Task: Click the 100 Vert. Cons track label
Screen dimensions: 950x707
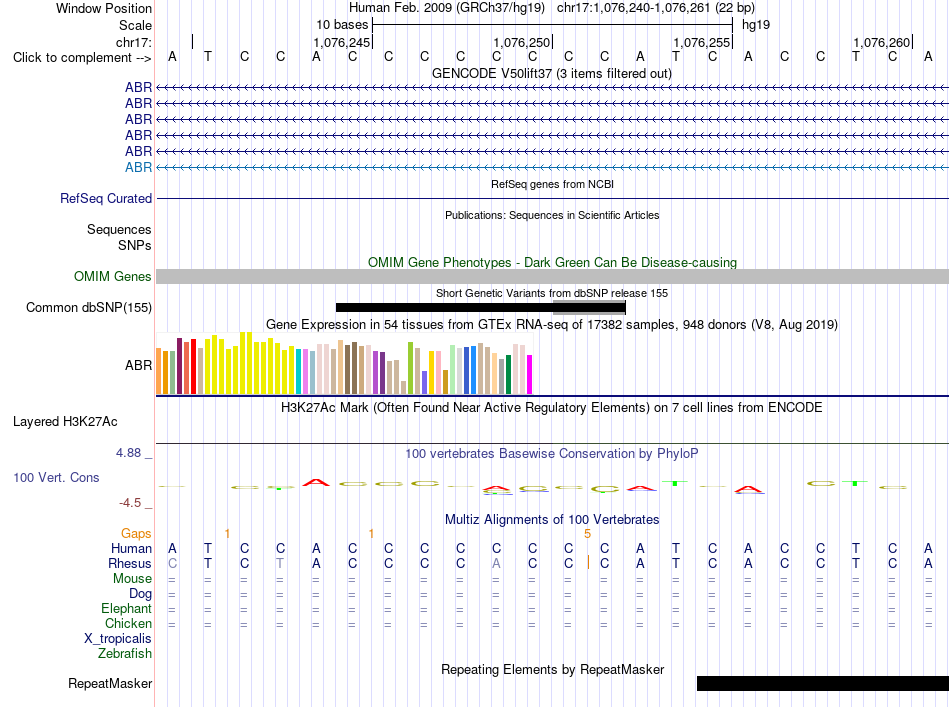Action: click(56, 477)
